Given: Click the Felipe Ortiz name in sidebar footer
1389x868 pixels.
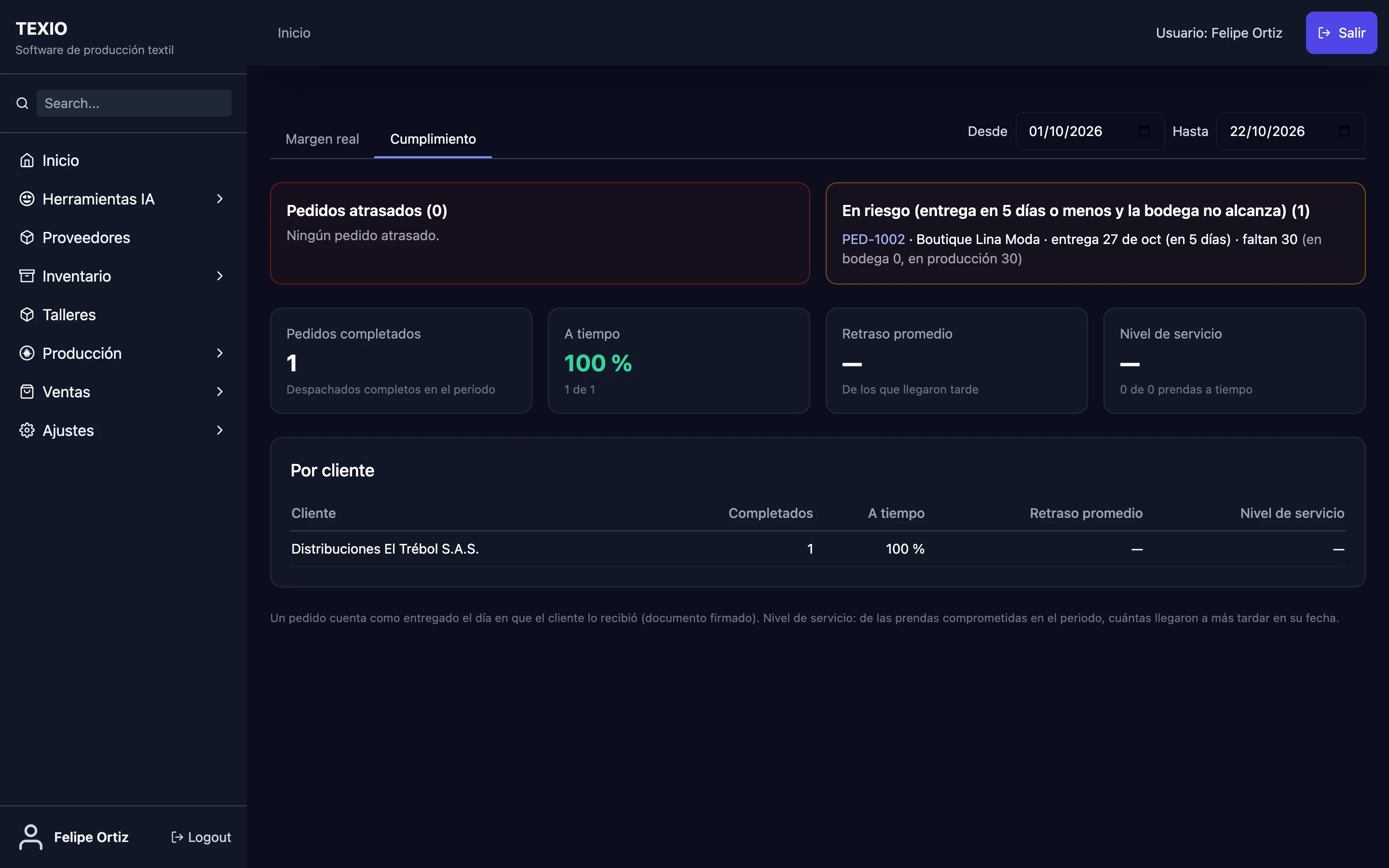Looking at the screenshot, I should pos(91,837).
